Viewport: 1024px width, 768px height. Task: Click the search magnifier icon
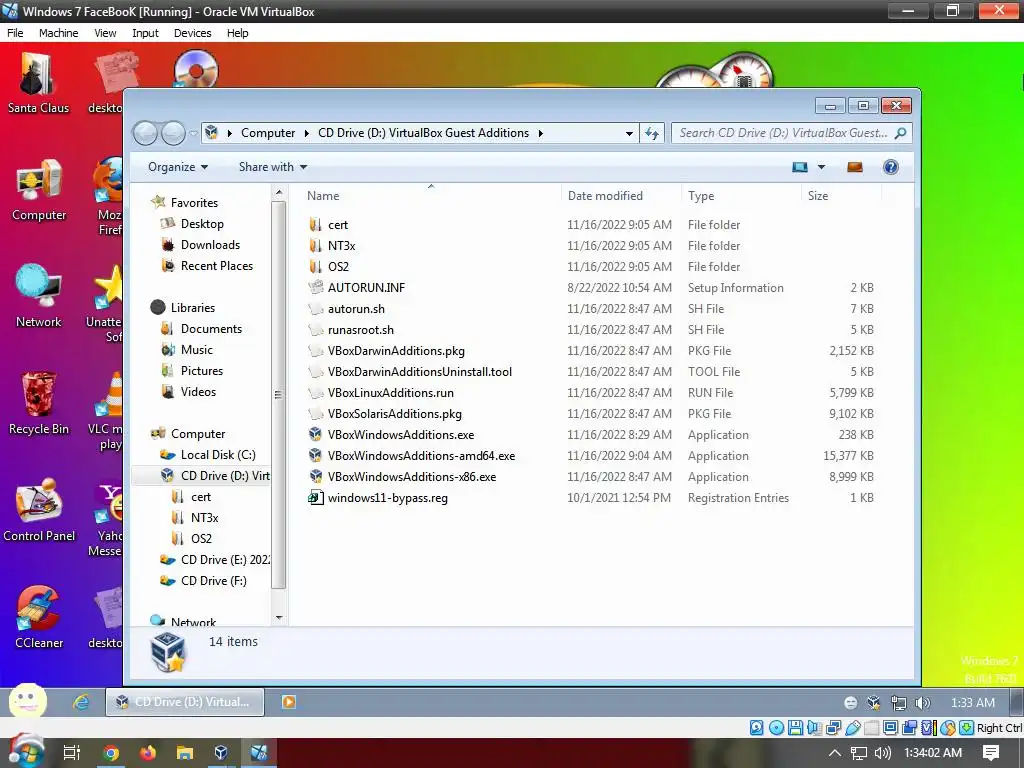coord(900,133)
